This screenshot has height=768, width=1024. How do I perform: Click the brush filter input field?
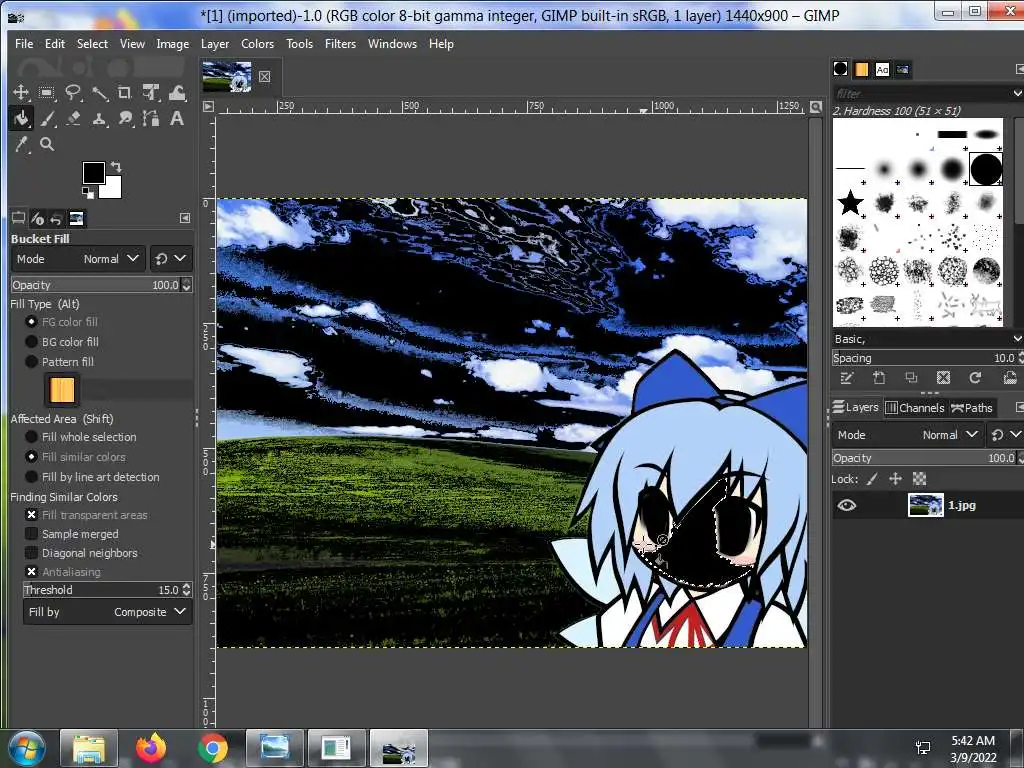tap(921, 93)
